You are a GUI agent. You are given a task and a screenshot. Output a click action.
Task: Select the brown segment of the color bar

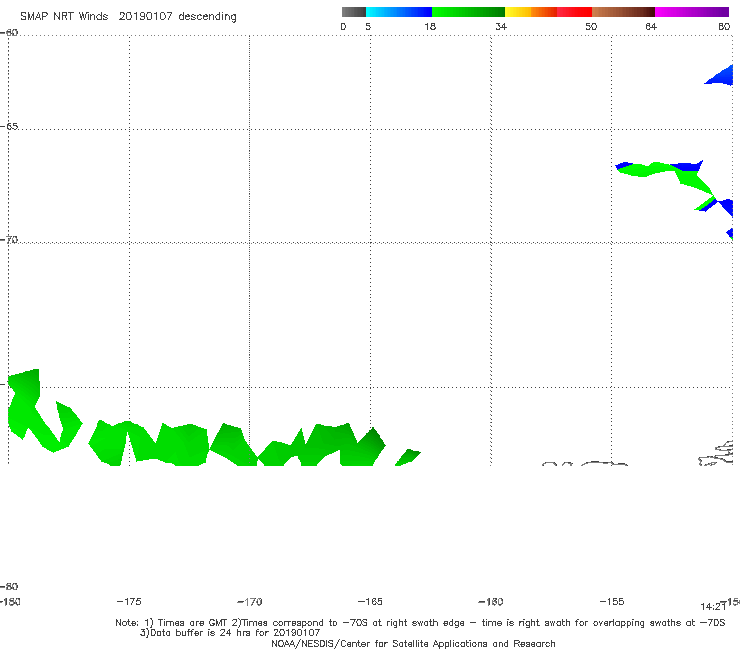tap(623, 12)
